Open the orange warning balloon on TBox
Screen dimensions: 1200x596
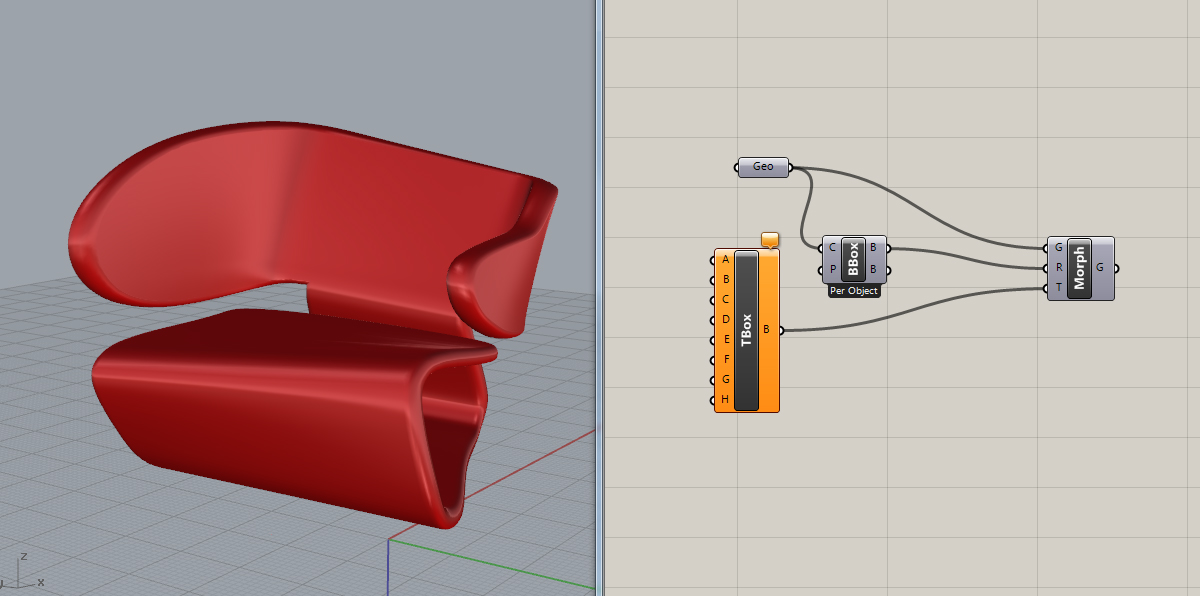click(x=769, y=240)
